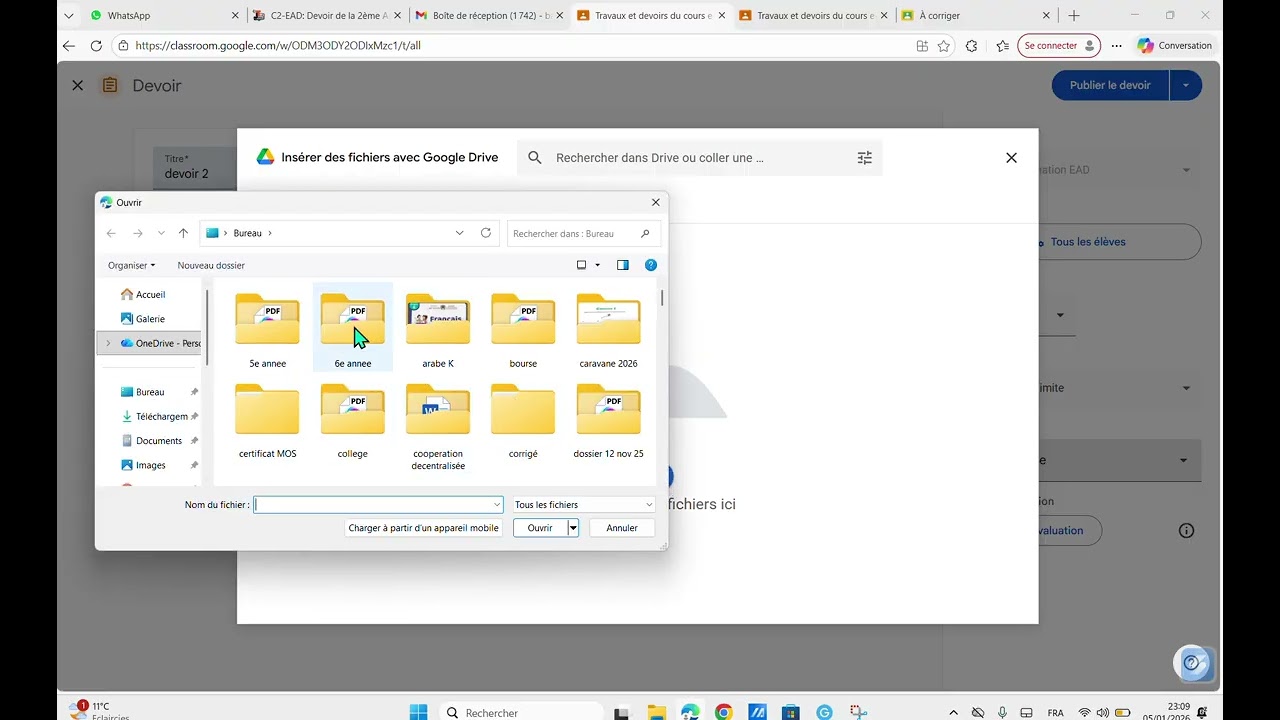Toggle the preview pane in Open dialog
The image size is (1280, 720).
coord(623,265)
